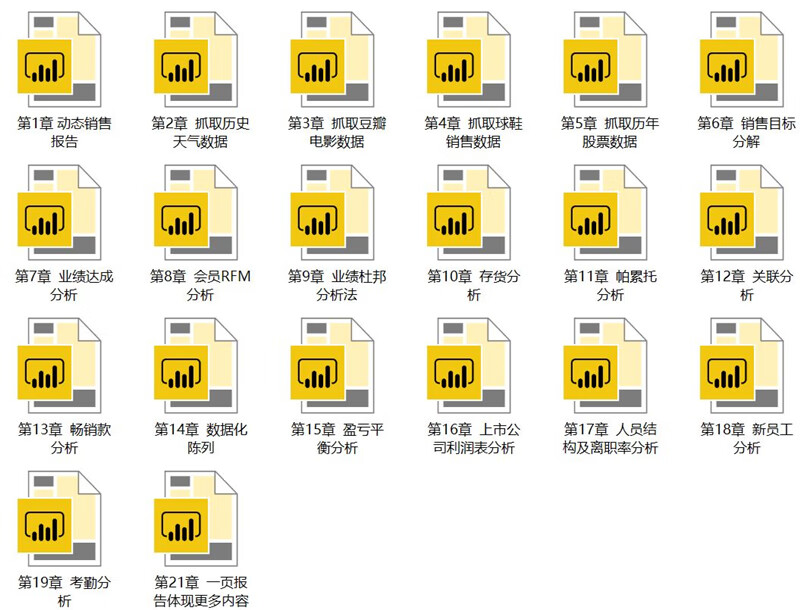Select the 第1章 动态销售报告 file icon
The width and height of the screenshot is (800, 610).
click(x=59, y=59)
